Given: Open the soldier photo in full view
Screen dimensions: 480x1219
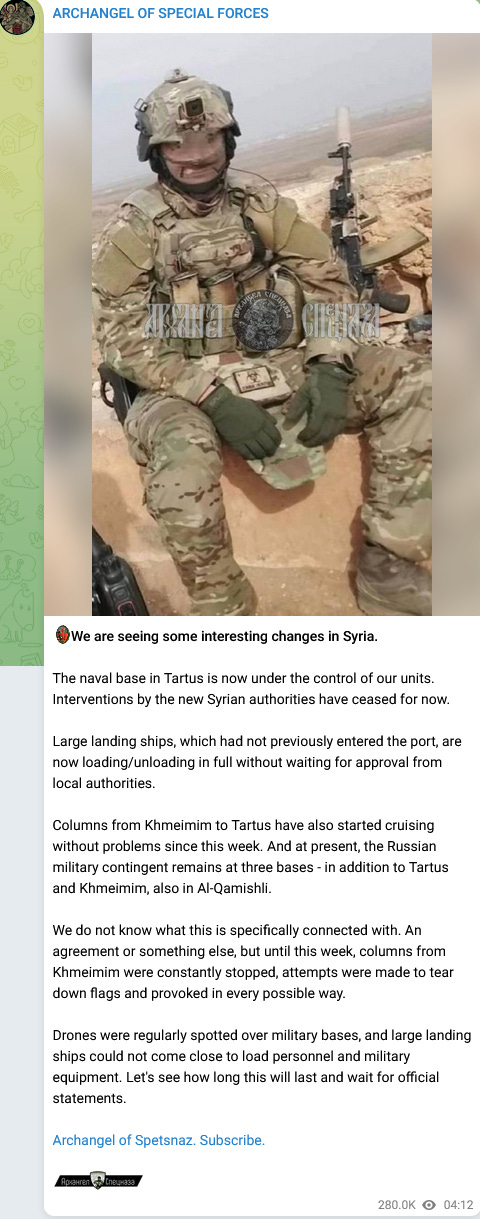Looking at the screenshot, I should pyautogui.click(x=262, y=323).
